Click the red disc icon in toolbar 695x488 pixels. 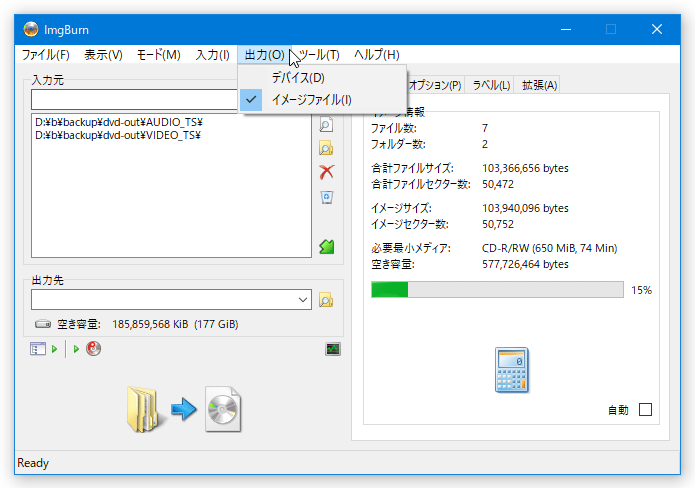tap(94, 349)
